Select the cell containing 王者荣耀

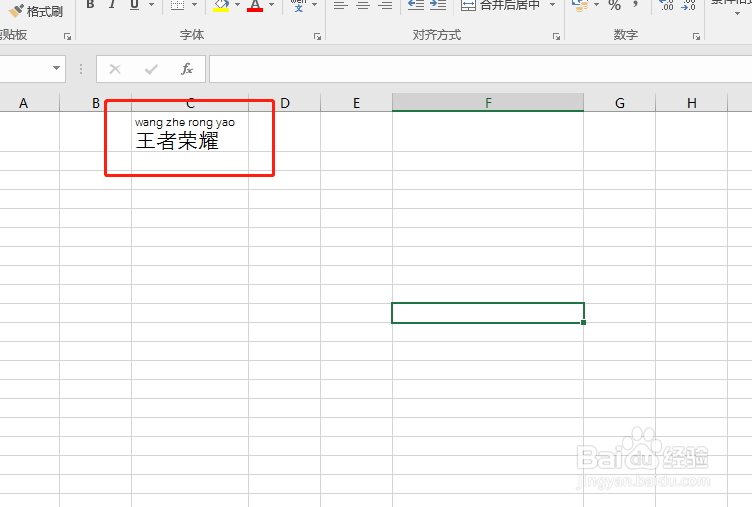tap(190, 132)
